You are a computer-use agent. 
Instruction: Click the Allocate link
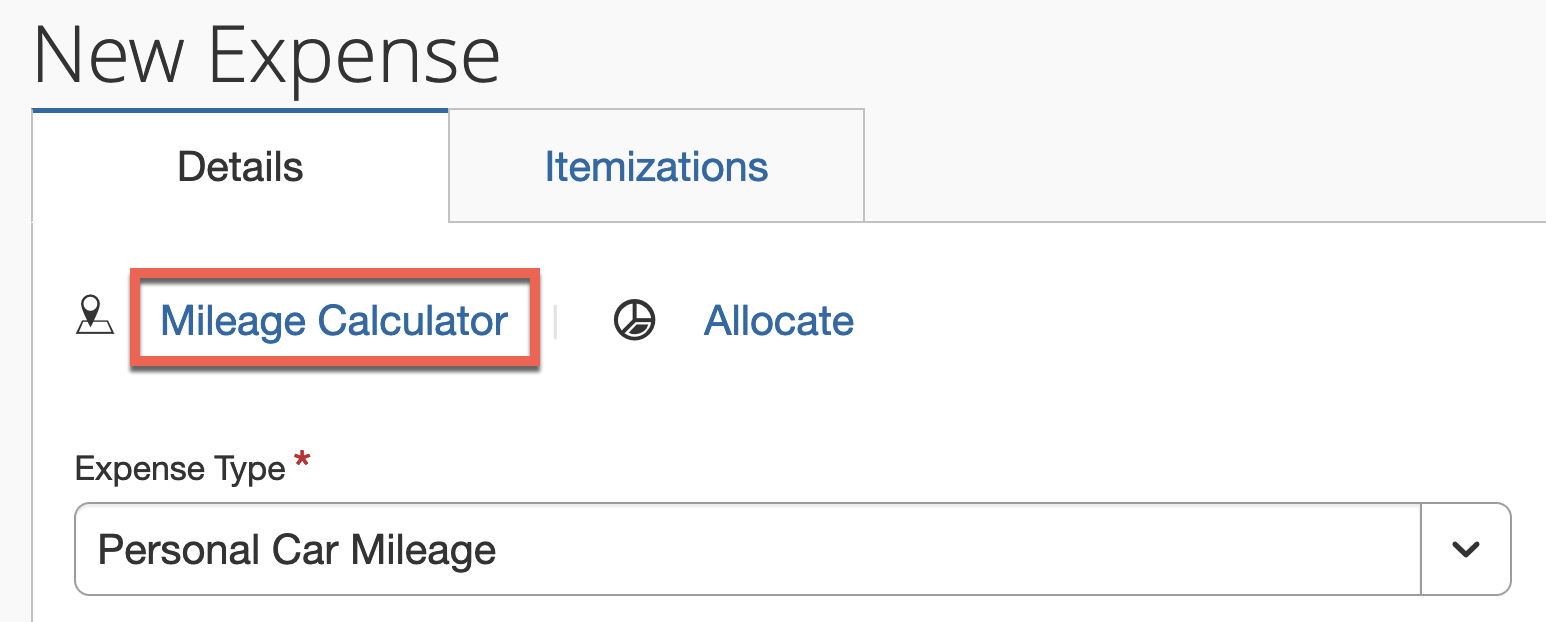coord(779,320)
